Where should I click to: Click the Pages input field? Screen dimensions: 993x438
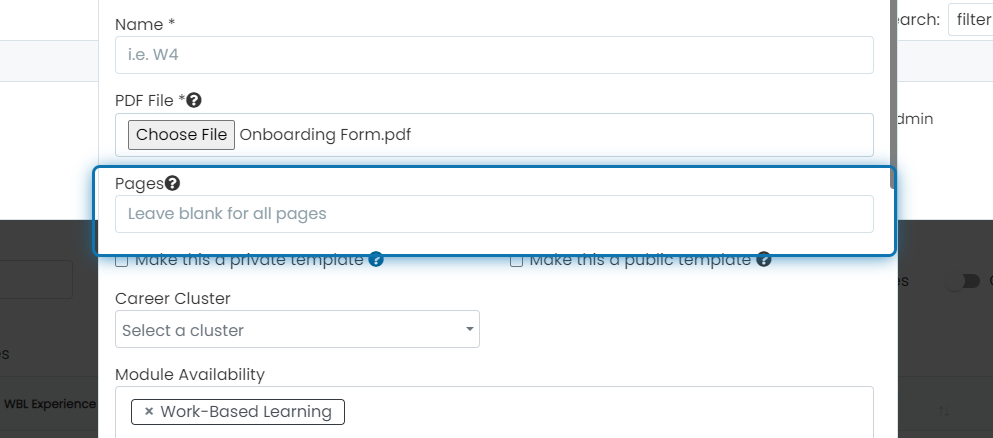pyautogui.click(x=494, y=214)
